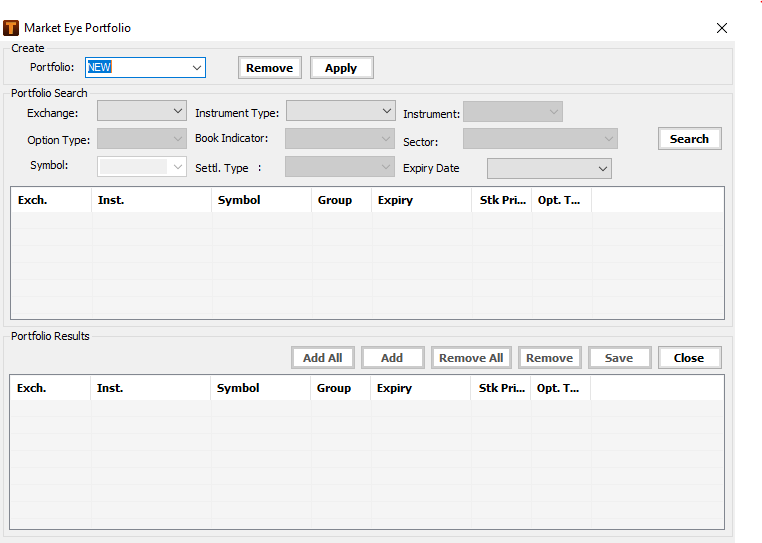Sort results table by Symbol column
The image size is (762, 543).
tap(260, 388)
